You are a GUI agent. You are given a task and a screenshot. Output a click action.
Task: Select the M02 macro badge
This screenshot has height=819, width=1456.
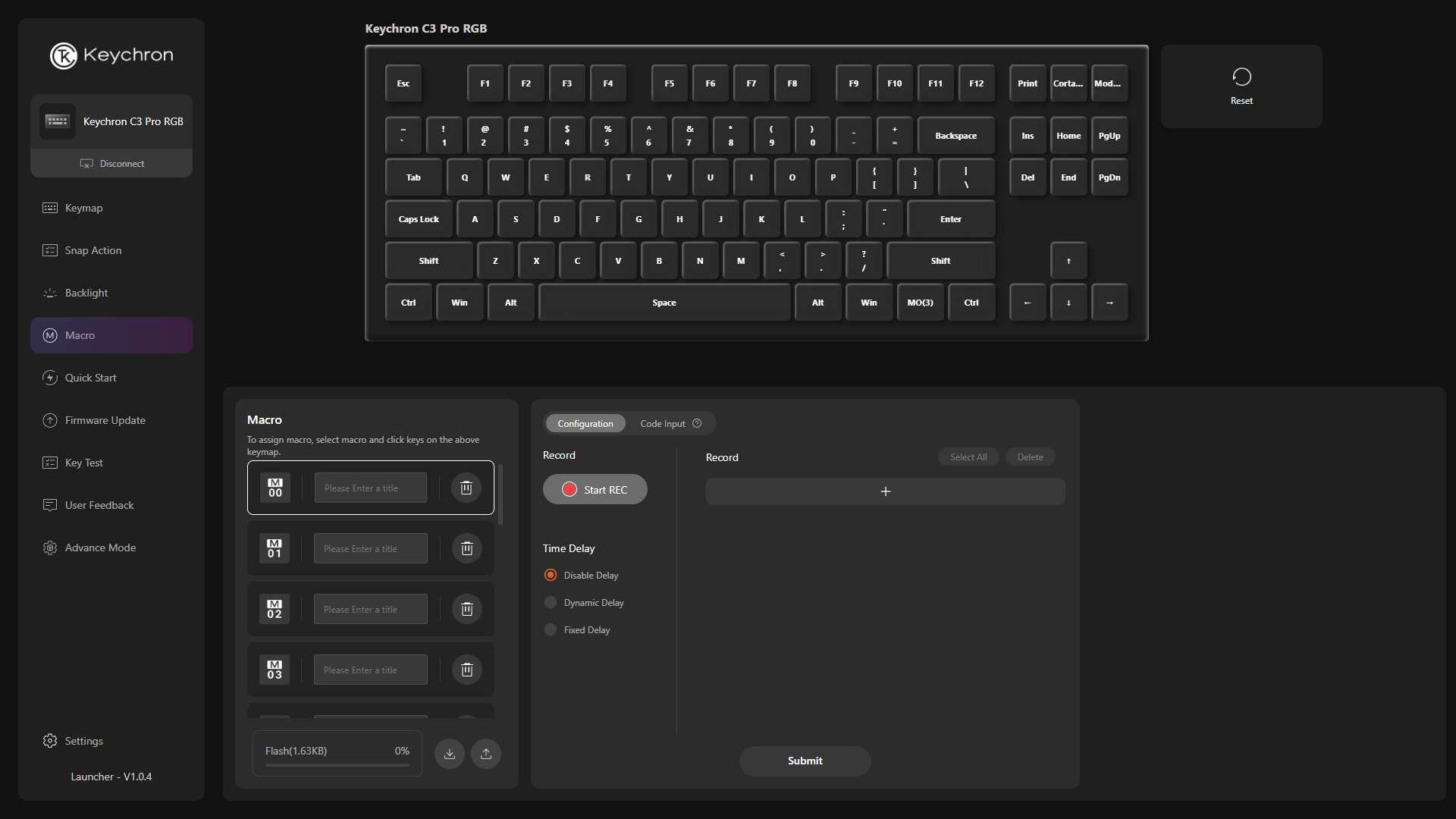pos(275,609)
